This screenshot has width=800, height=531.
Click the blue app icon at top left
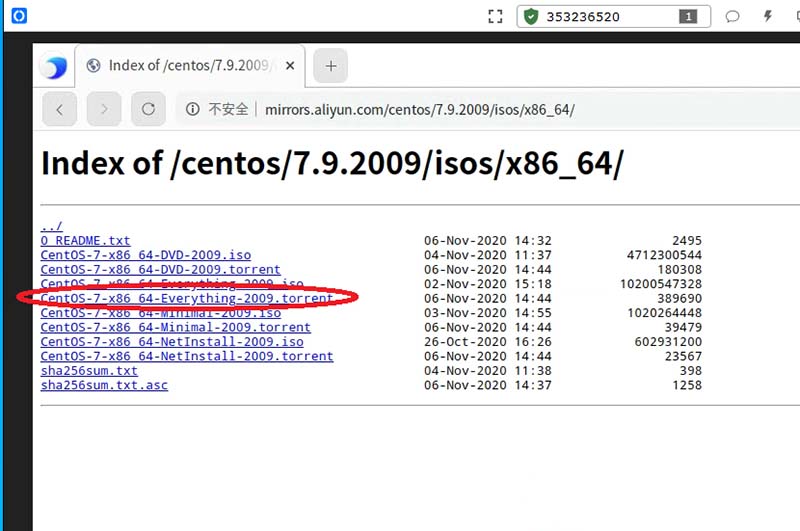(19, 16)
